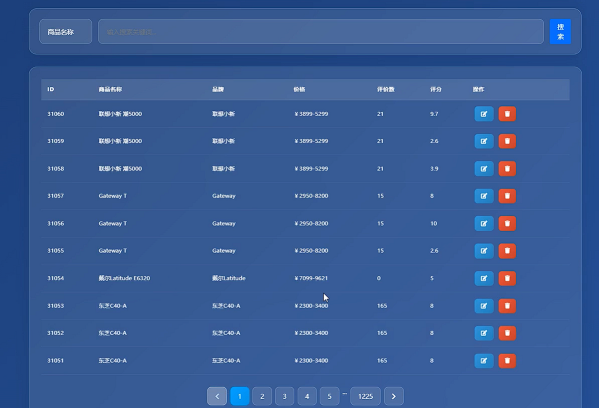
Task: Edit the product row with ID 31060
Action: (x=484, y=114)
